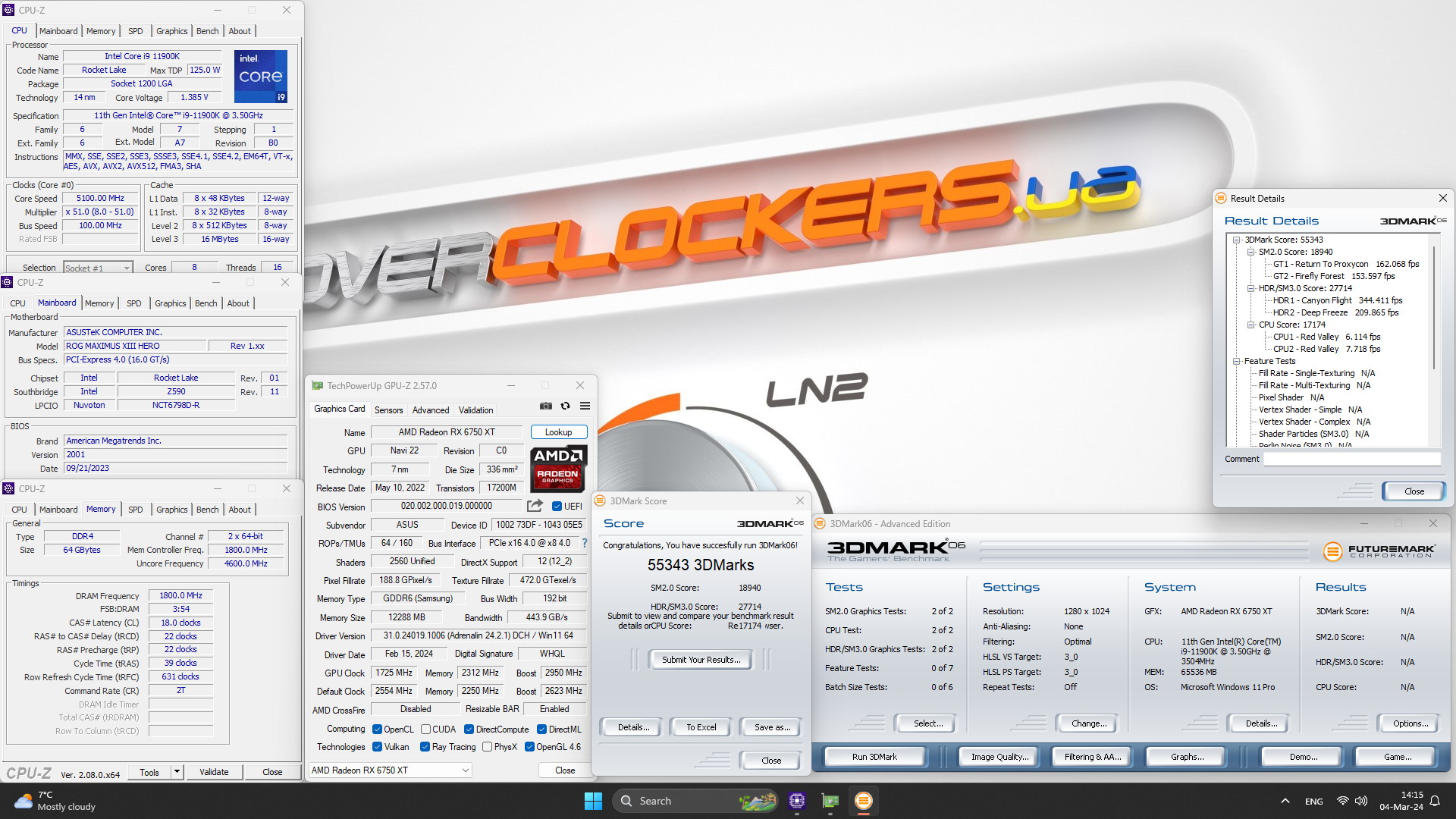This screenshot has height=819, width=1456.
Task: Click title icon of Memory CPU-Z window
Action: point(9,488)
